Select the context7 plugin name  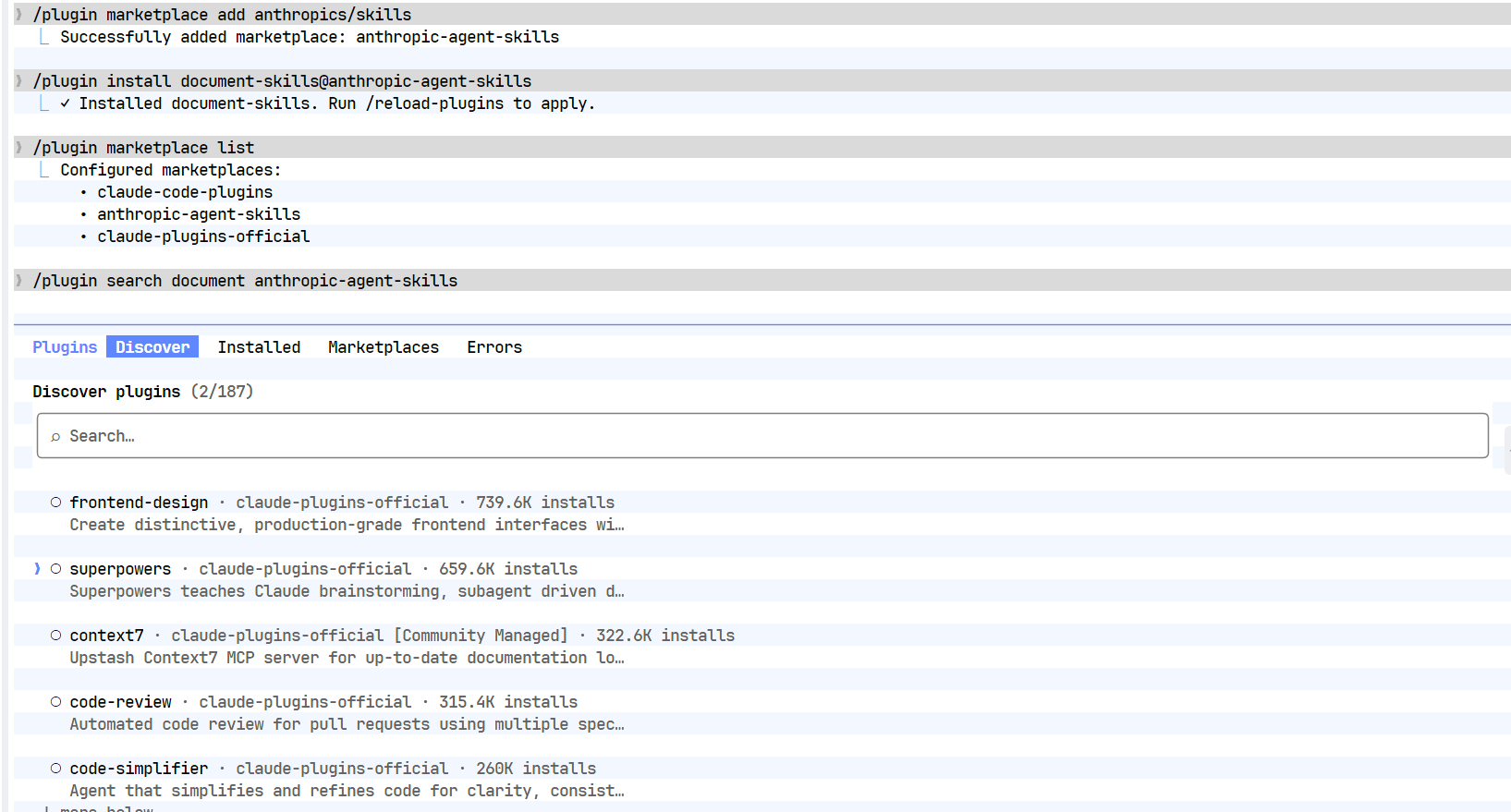click(x=106, y=636)
